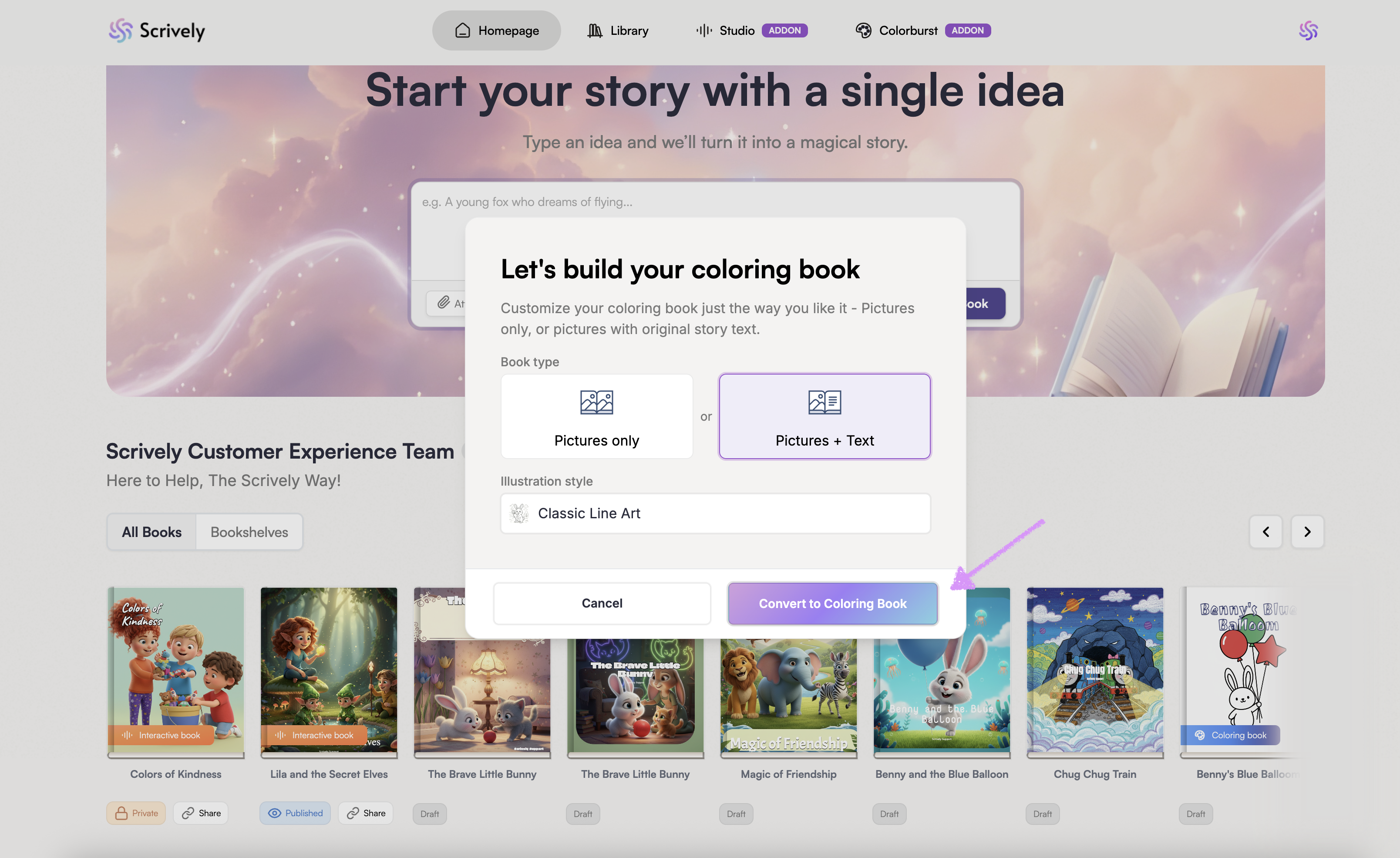Go to previous books with left chevron
This screenshot has height=858, width=1400.
(x=1265, y=532)
